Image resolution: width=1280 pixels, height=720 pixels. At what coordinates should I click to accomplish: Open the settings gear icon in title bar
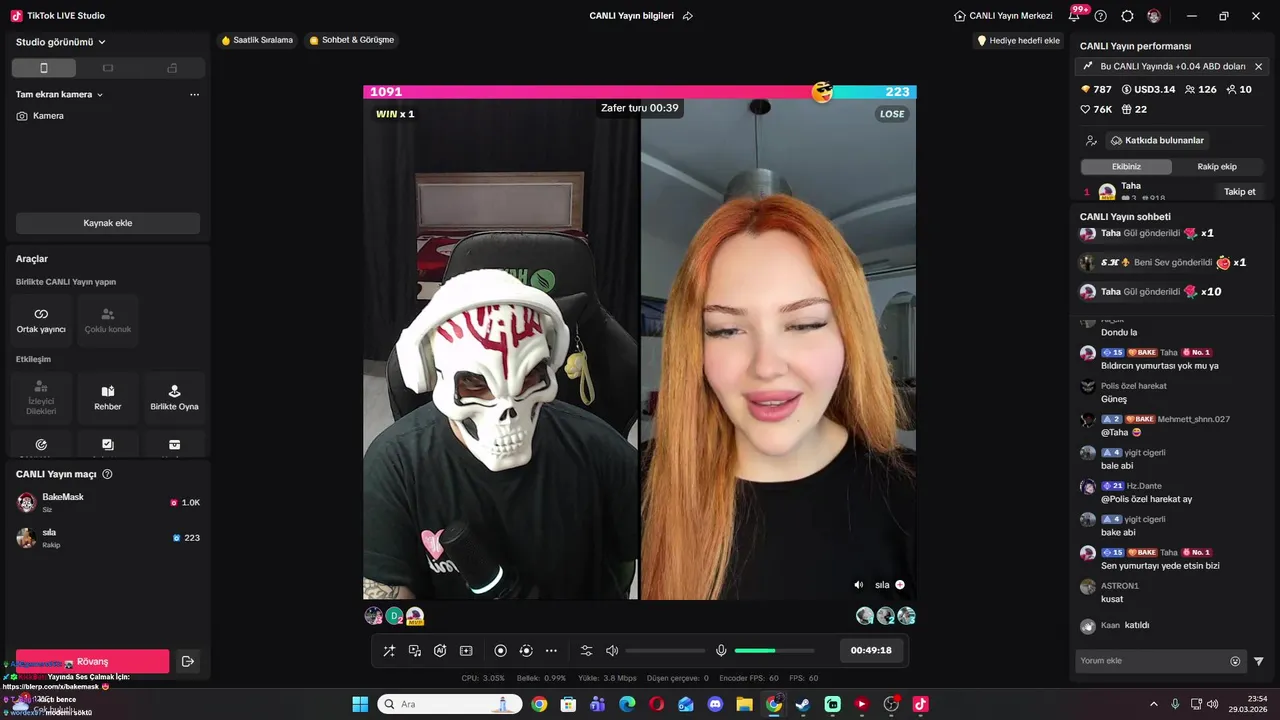1127,16
